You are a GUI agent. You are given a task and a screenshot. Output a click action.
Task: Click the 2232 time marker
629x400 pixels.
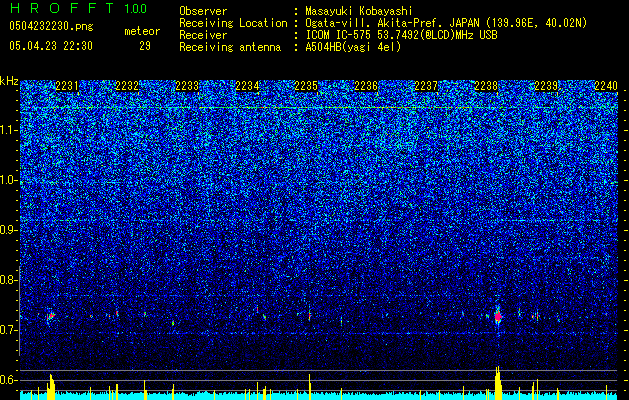click(127, 86)
